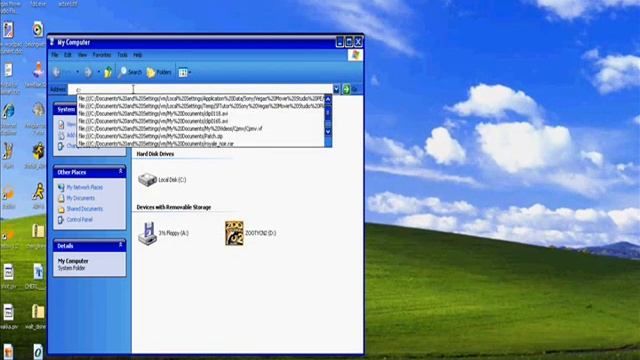Open the Edit menu
The image size is (640, 360).
pyautogui.click(x=68, y=55)
